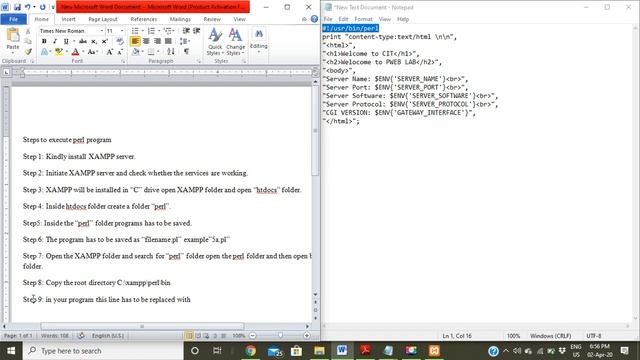Switch to the Page Layout tab
This screenshot has width=640, height=360.
[103, 19]
